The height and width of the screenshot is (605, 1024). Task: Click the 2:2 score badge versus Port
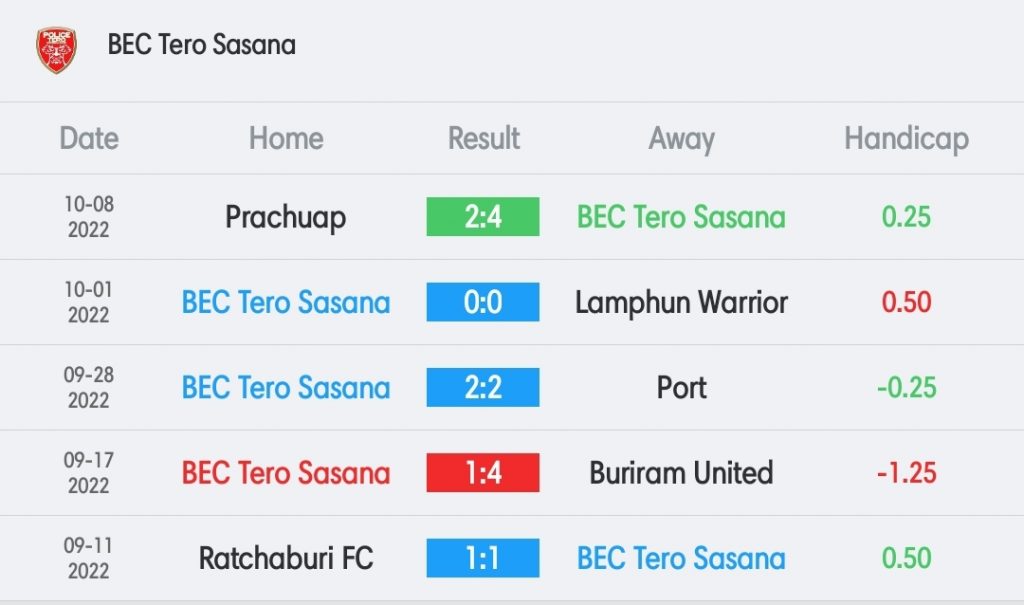point(483,387)
